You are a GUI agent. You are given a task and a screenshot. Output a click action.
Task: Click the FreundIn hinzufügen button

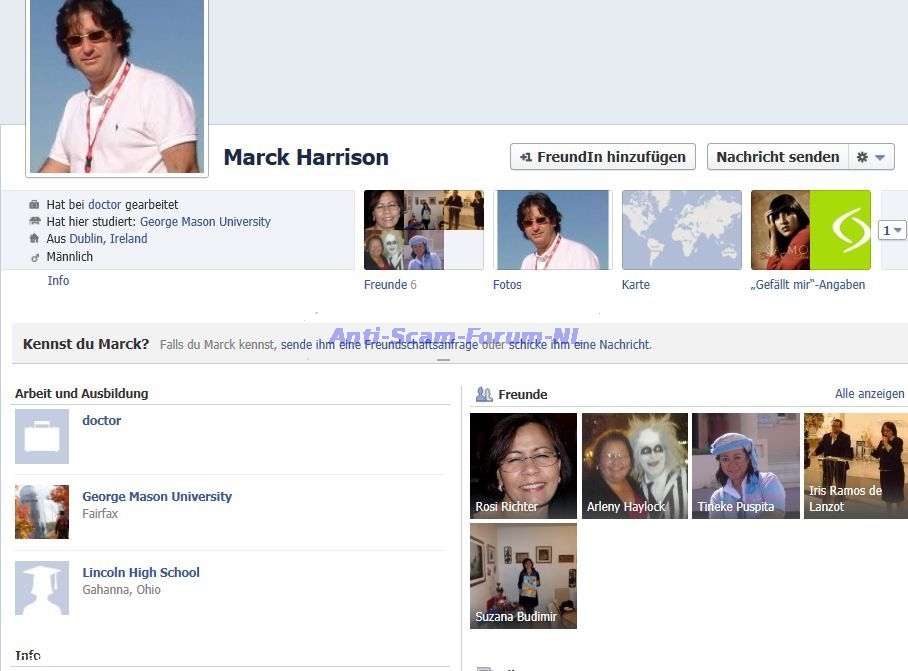(x=602, y=157)
